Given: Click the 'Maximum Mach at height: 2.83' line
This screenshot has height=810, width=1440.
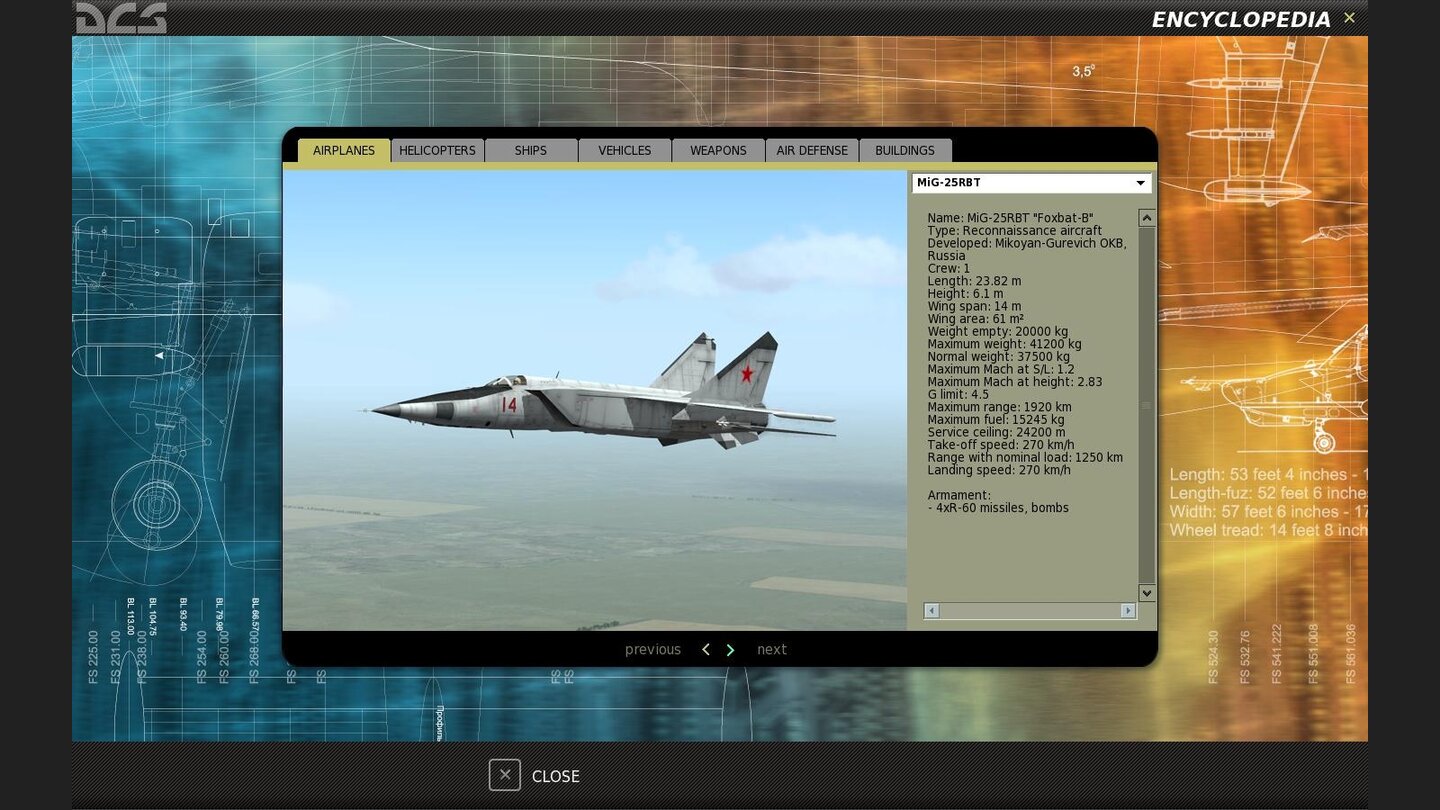Looking at the screenshot, I should coord(1014,382).
